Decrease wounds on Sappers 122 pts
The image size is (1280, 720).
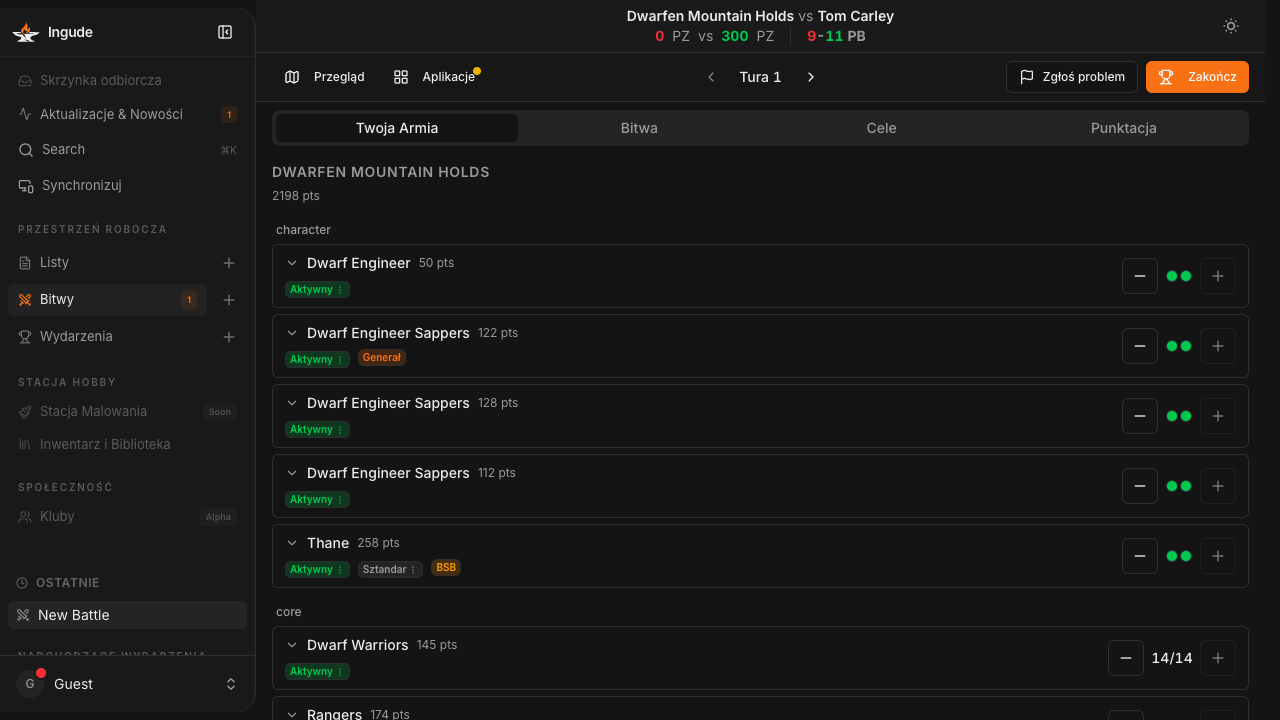[x=1140, y=346]
